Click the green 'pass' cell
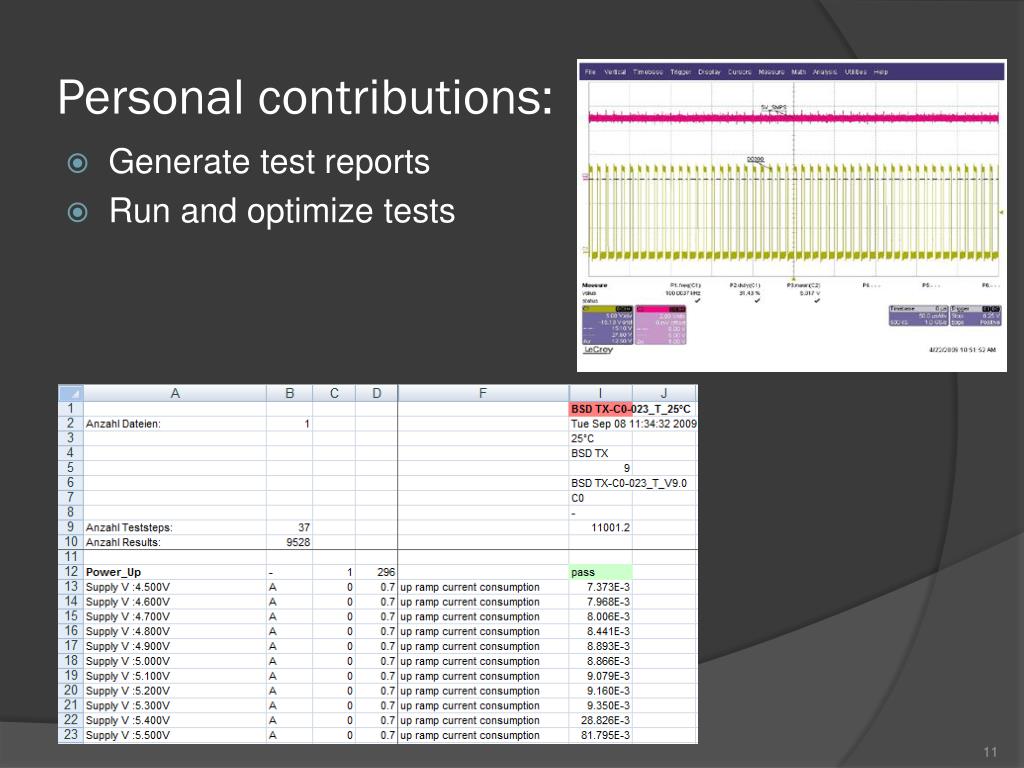Screen dimensions: 1024x768 [600, 572]
